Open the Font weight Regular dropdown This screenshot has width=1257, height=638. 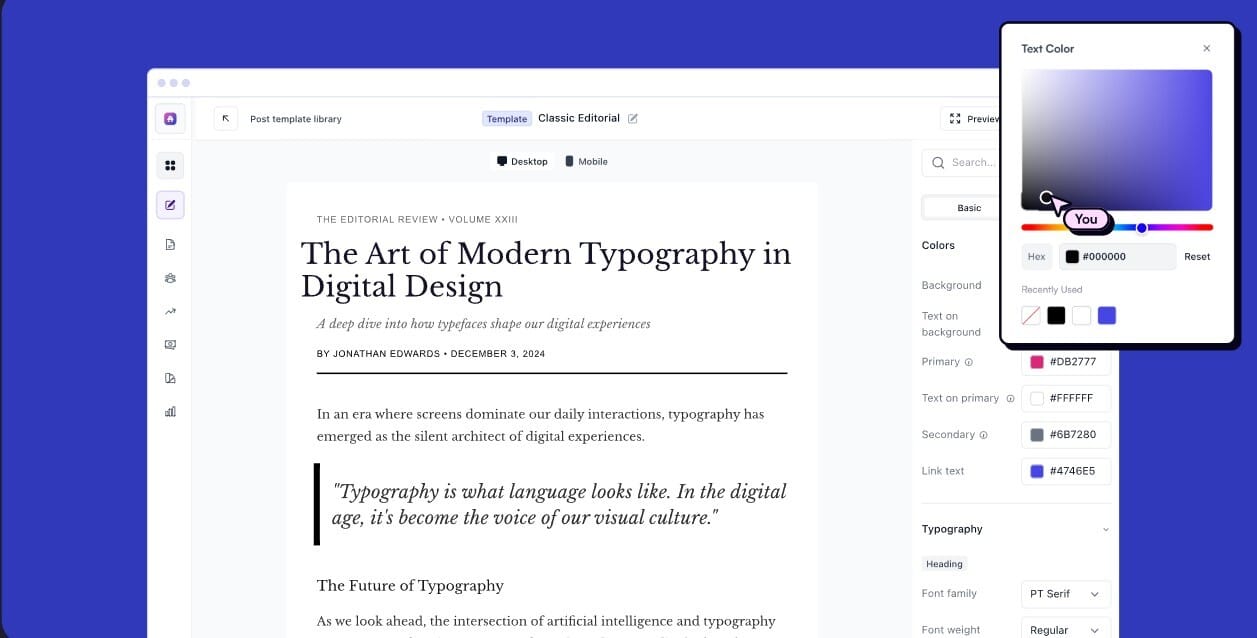(1066, 630)
